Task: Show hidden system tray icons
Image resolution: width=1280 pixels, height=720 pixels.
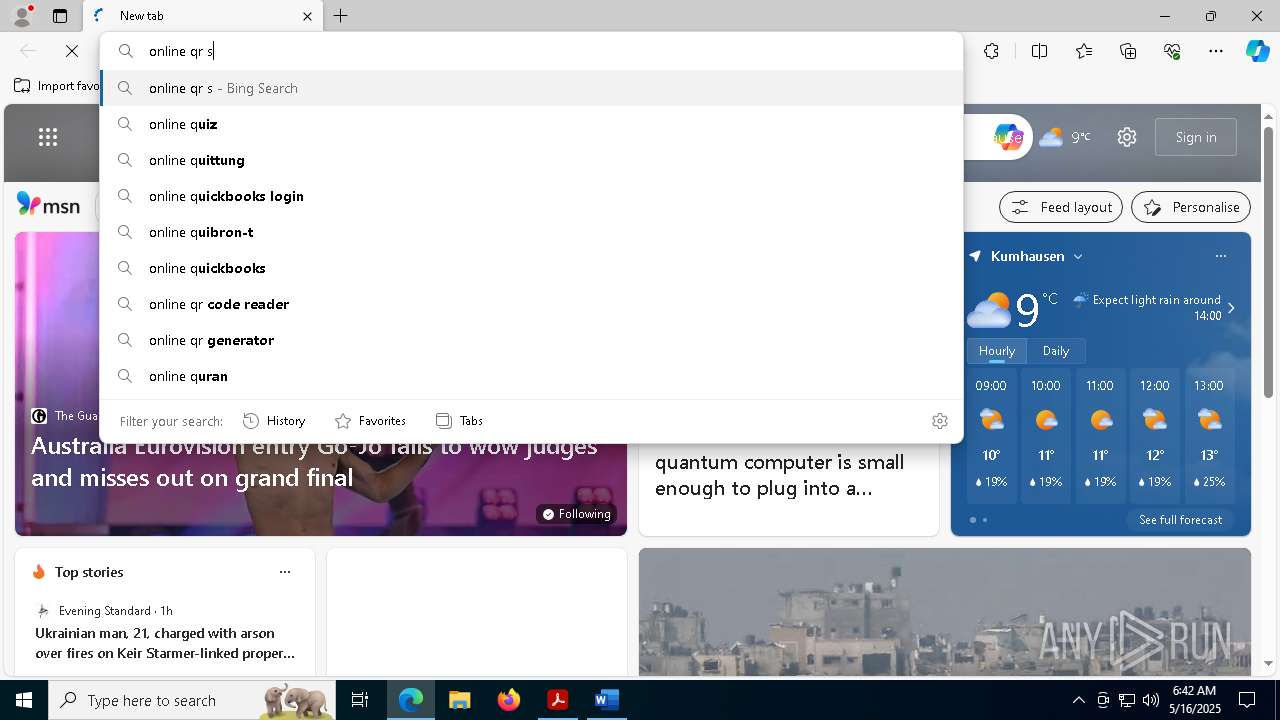Action: click(x=1078, y=700)
